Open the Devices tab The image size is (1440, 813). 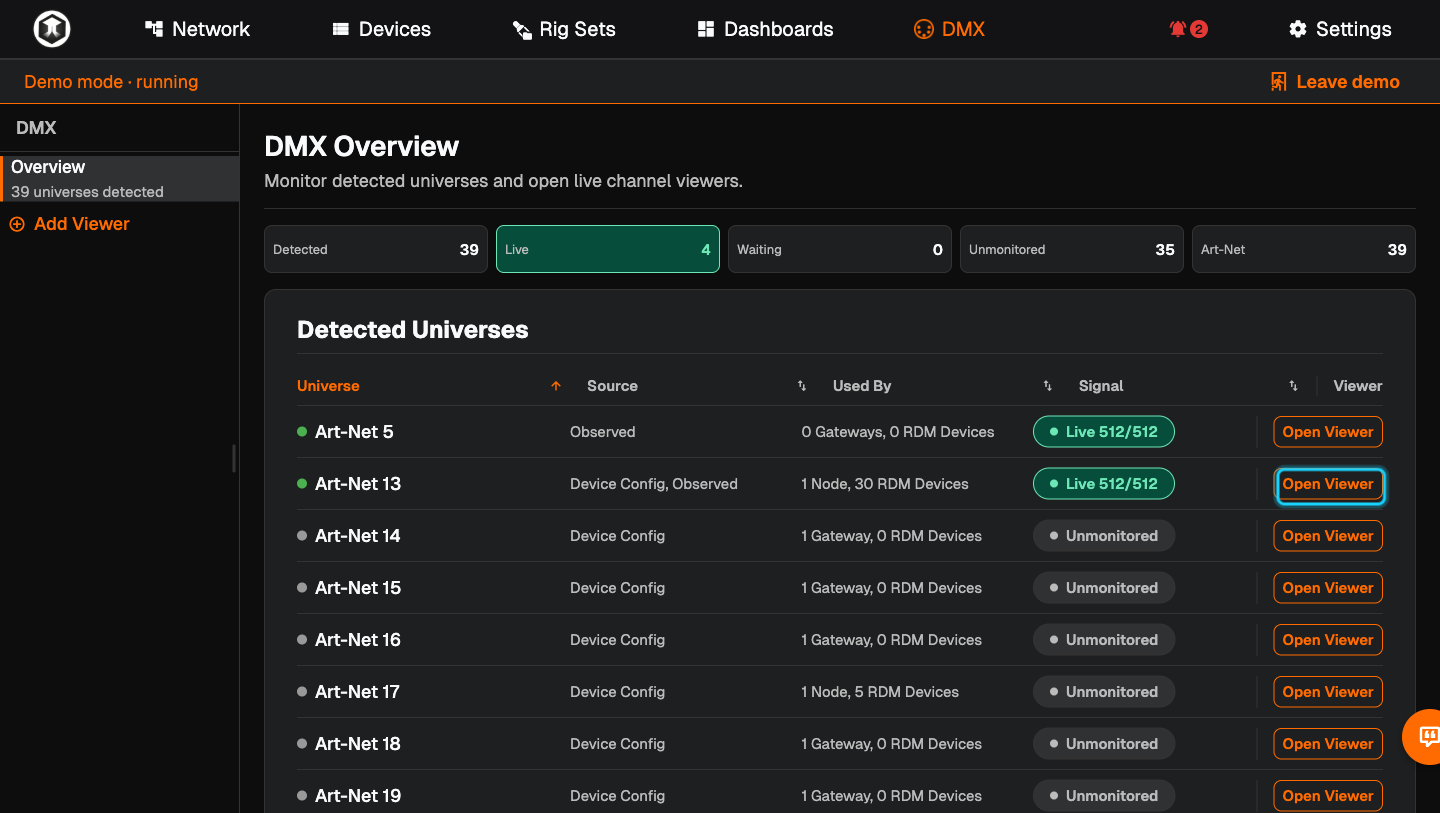click(381, 29)
